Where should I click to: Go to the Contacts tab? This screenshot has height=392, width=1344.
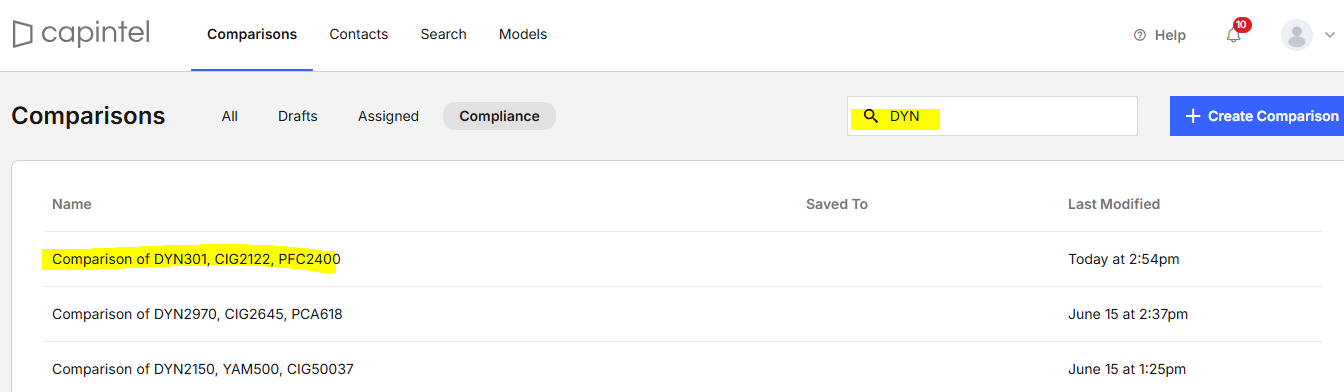pyautogui.click(x=359, y=34)
